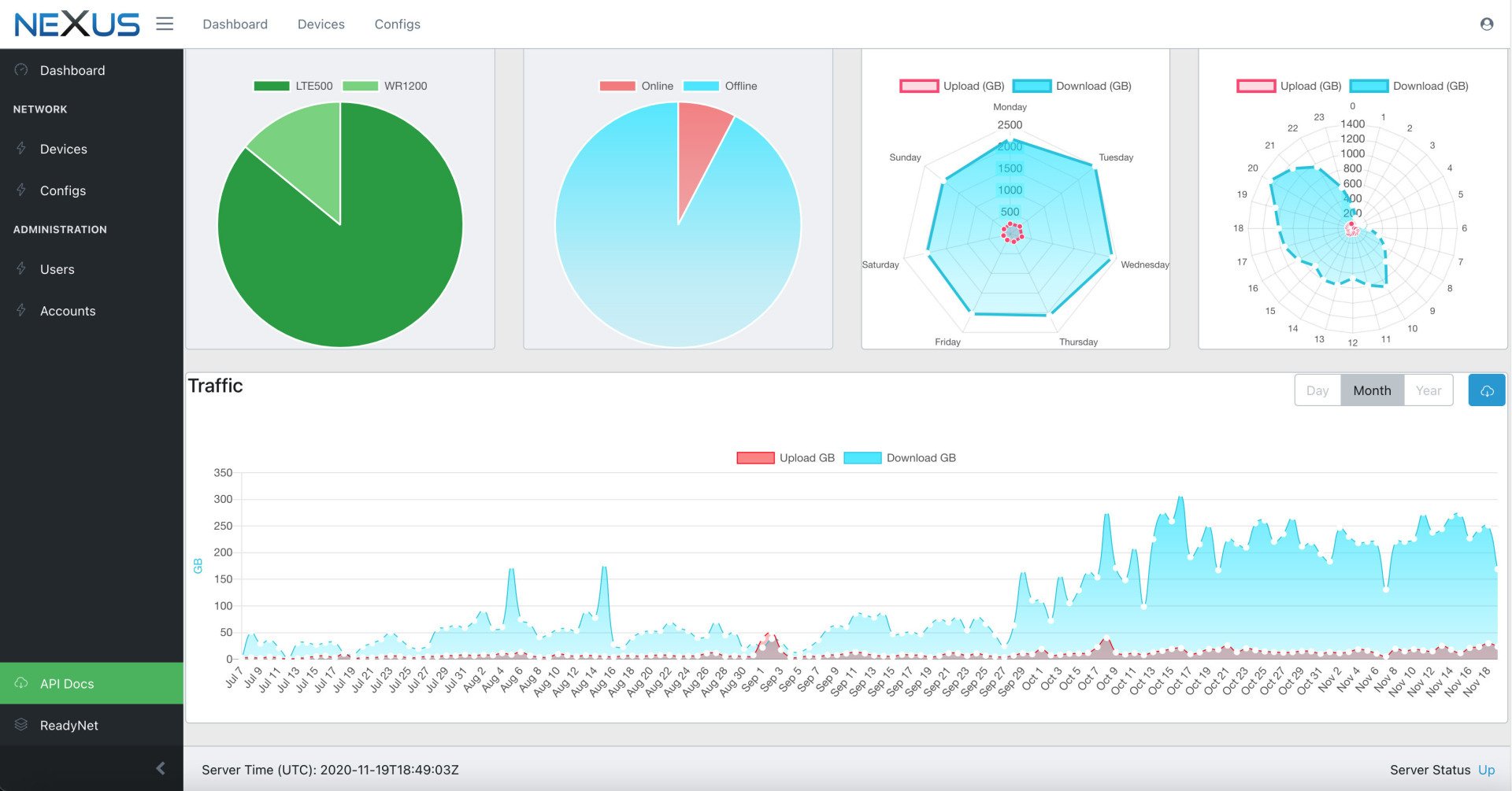This screenshot has width=1512, height=791.
Task: Click the Devices icon in the sidebar
Action: 21,149
